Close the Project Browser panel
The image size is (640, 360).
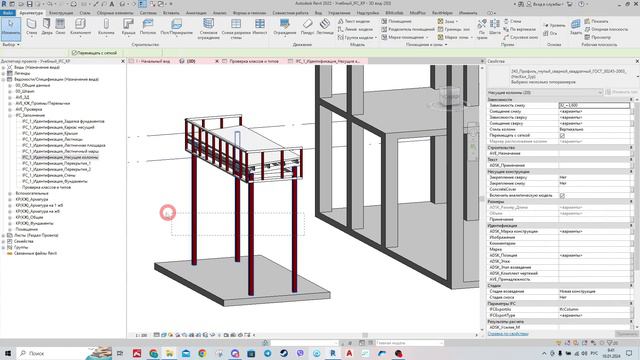[x=123, y=61]
